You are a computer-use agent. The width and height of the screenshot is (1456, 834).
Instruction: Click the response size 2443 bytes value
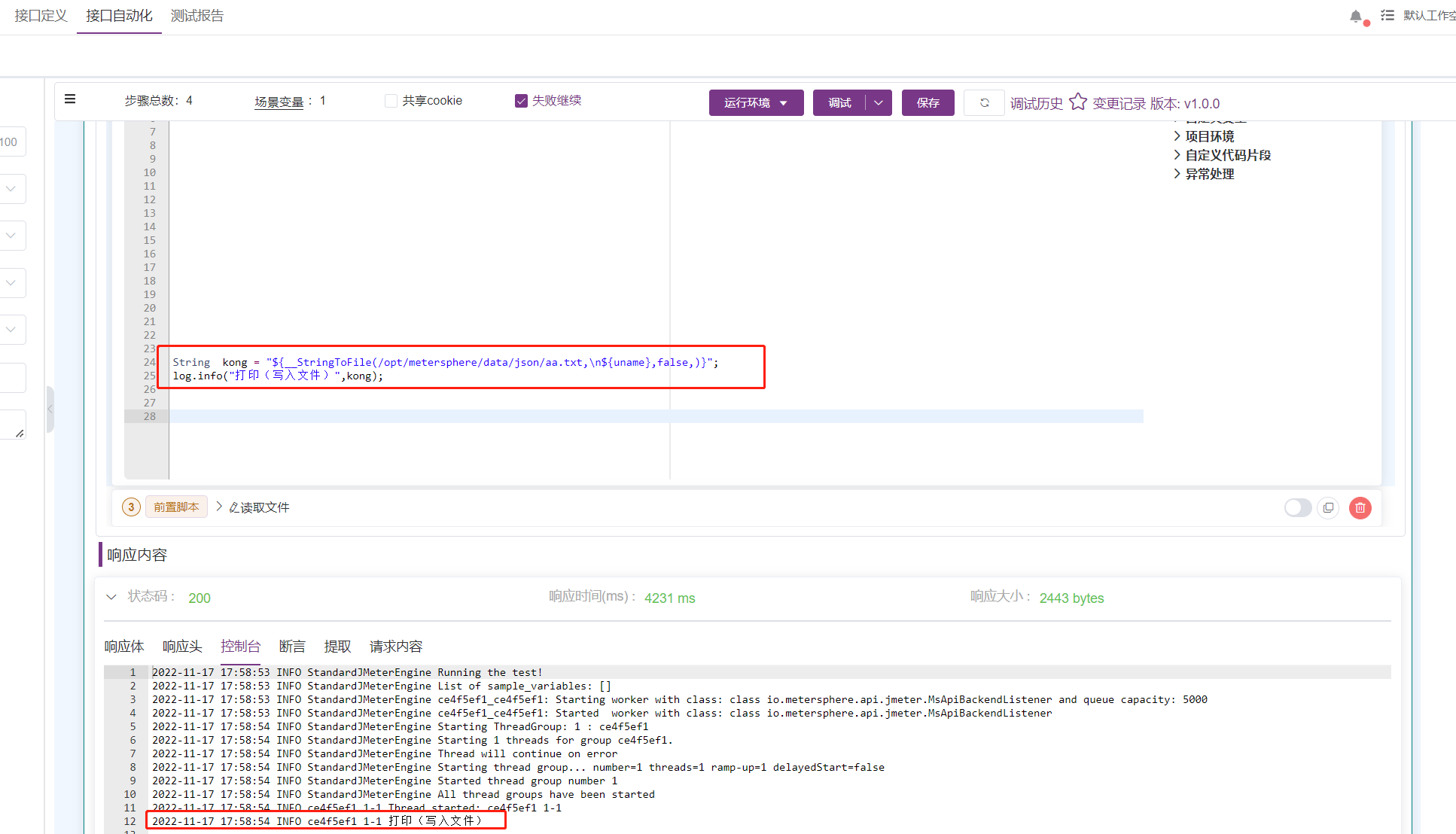[x=1071, y=598]
